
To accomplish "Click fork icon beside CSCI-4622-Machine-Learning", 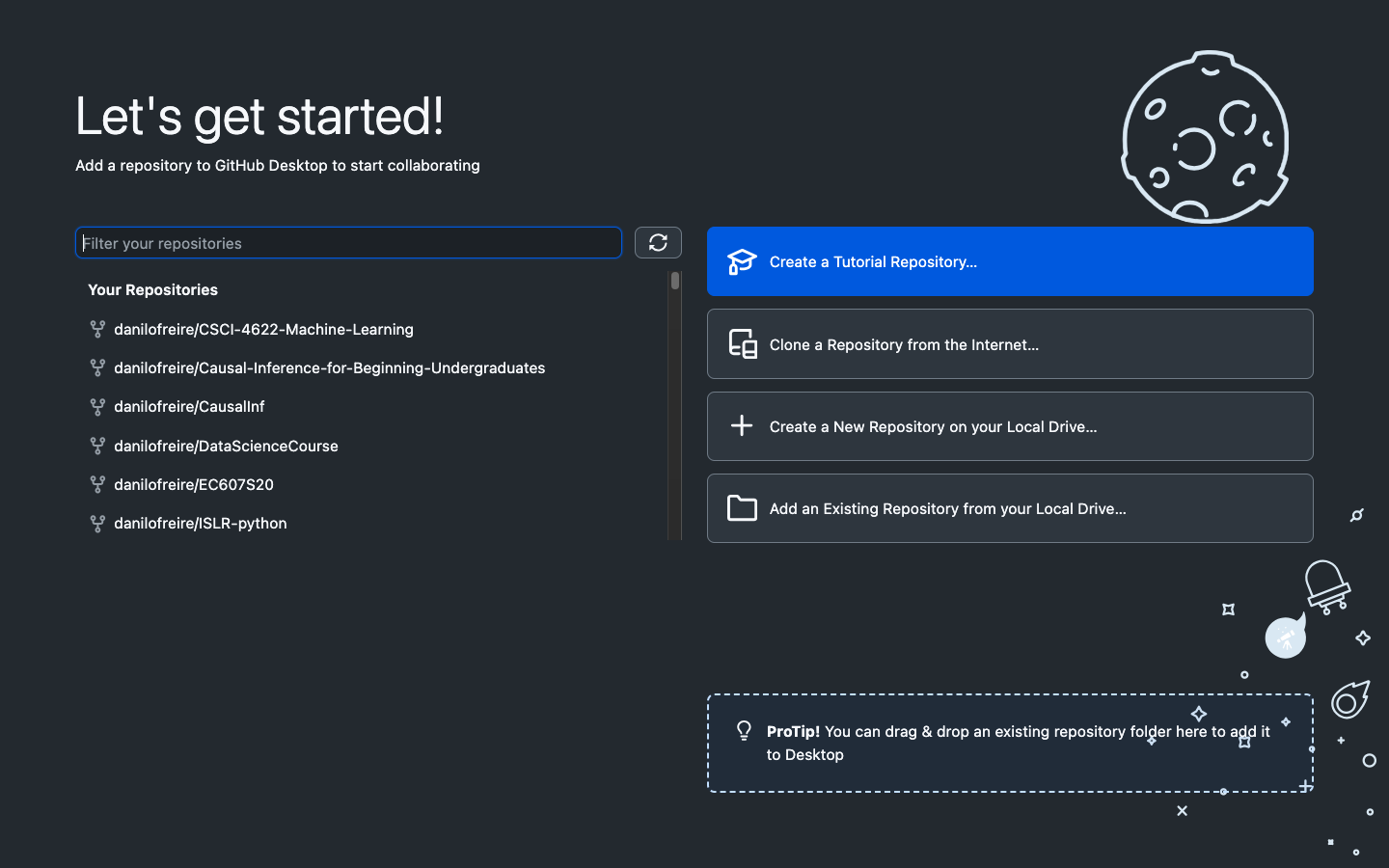I will 97,330.
